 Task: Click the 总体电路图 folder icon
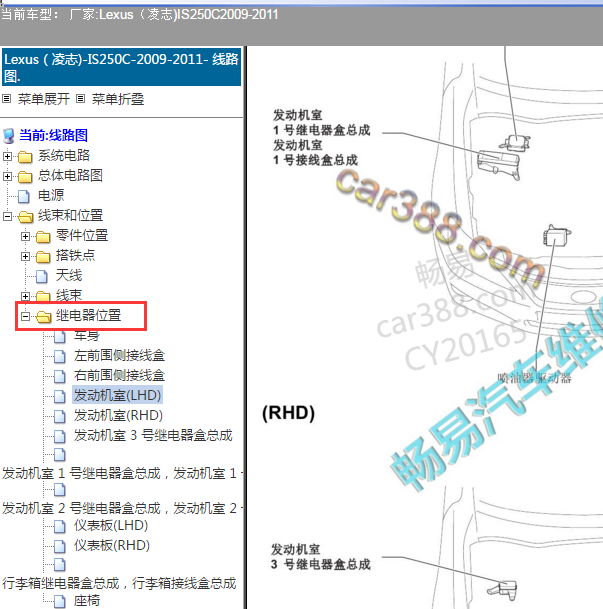click(25, 177)
